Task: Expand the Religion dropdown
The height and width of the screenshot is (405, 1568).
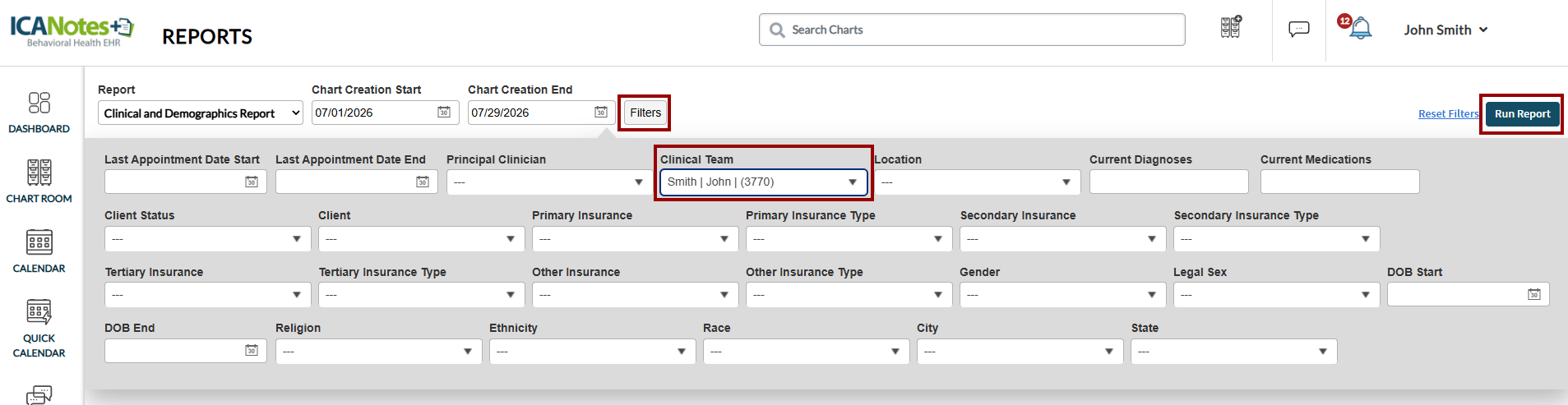Action: [378, 351]
